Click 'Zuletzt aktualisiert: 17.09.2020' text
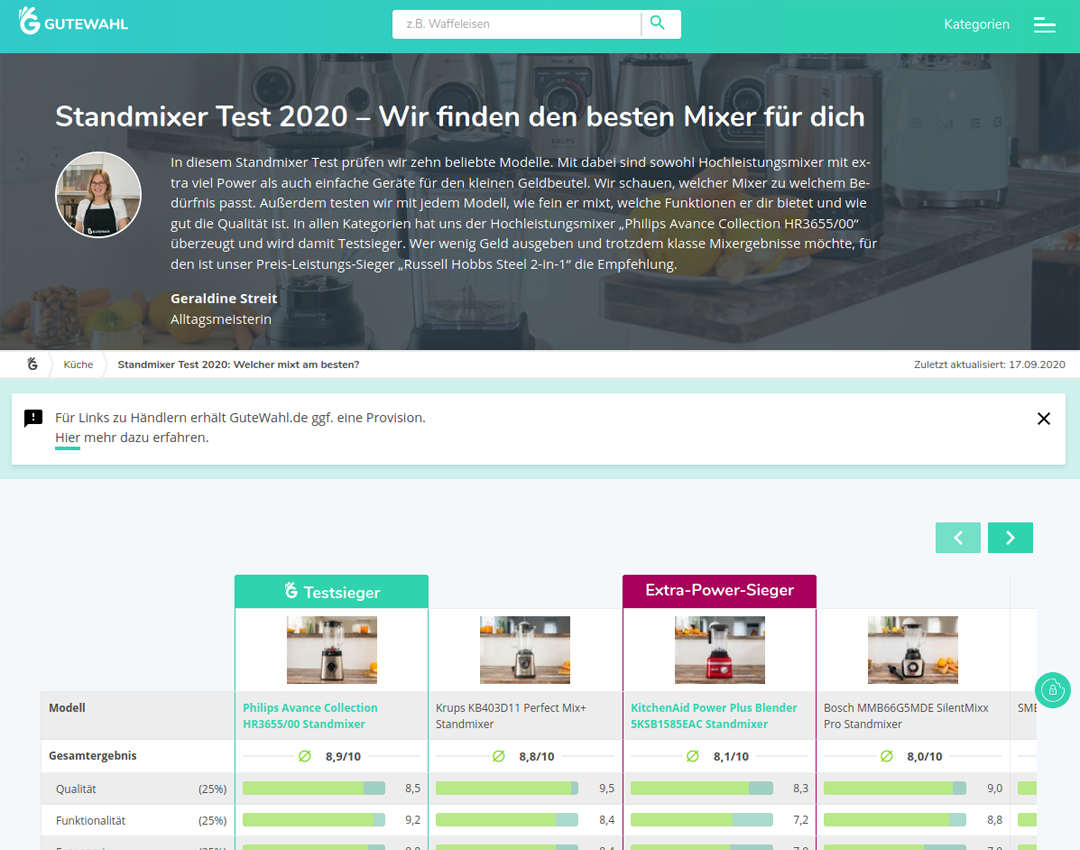Screen dimensions: 1080x850 click(x=989, y=364)
